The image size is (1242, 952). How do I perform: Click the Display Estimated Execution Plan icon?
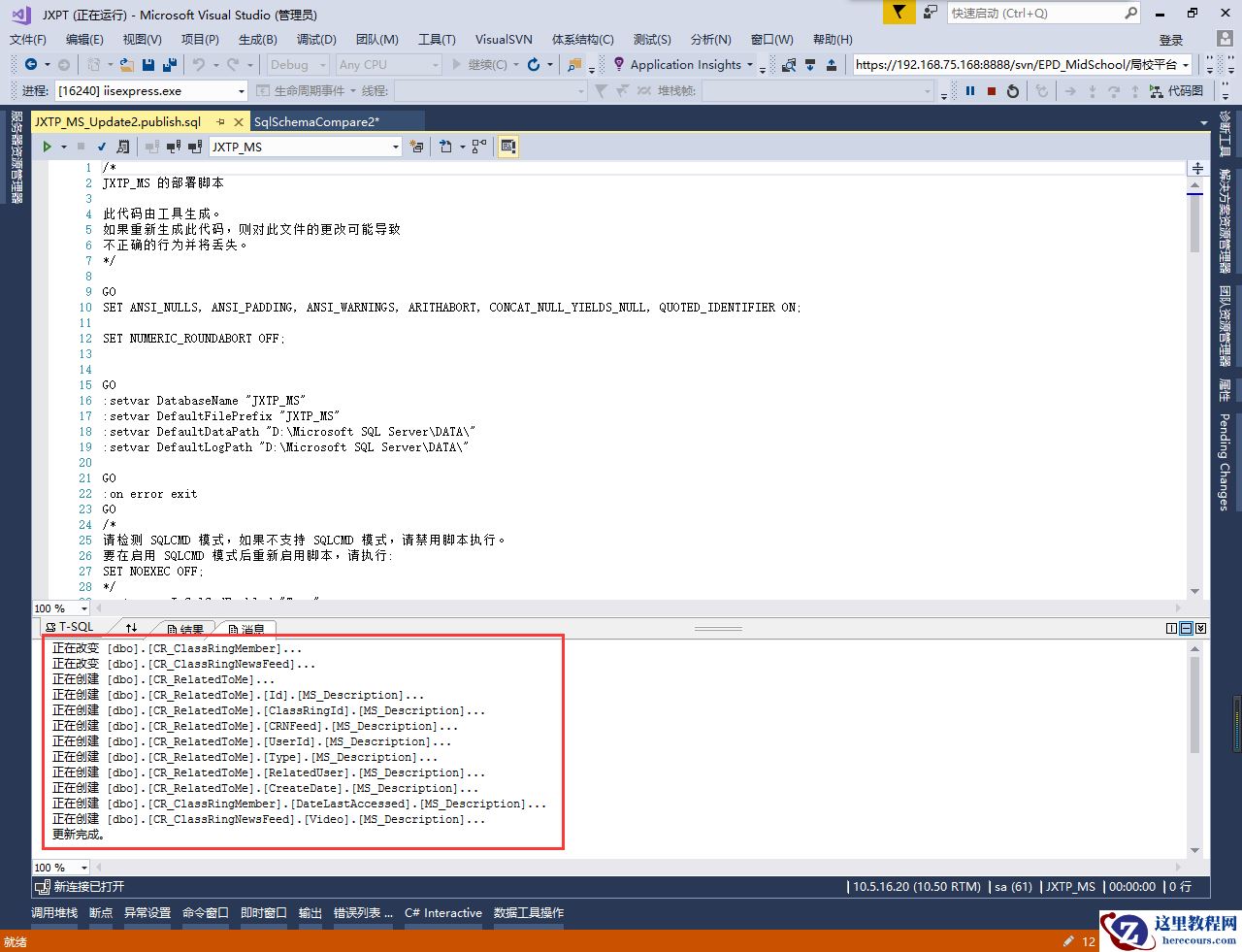[123, 147]
